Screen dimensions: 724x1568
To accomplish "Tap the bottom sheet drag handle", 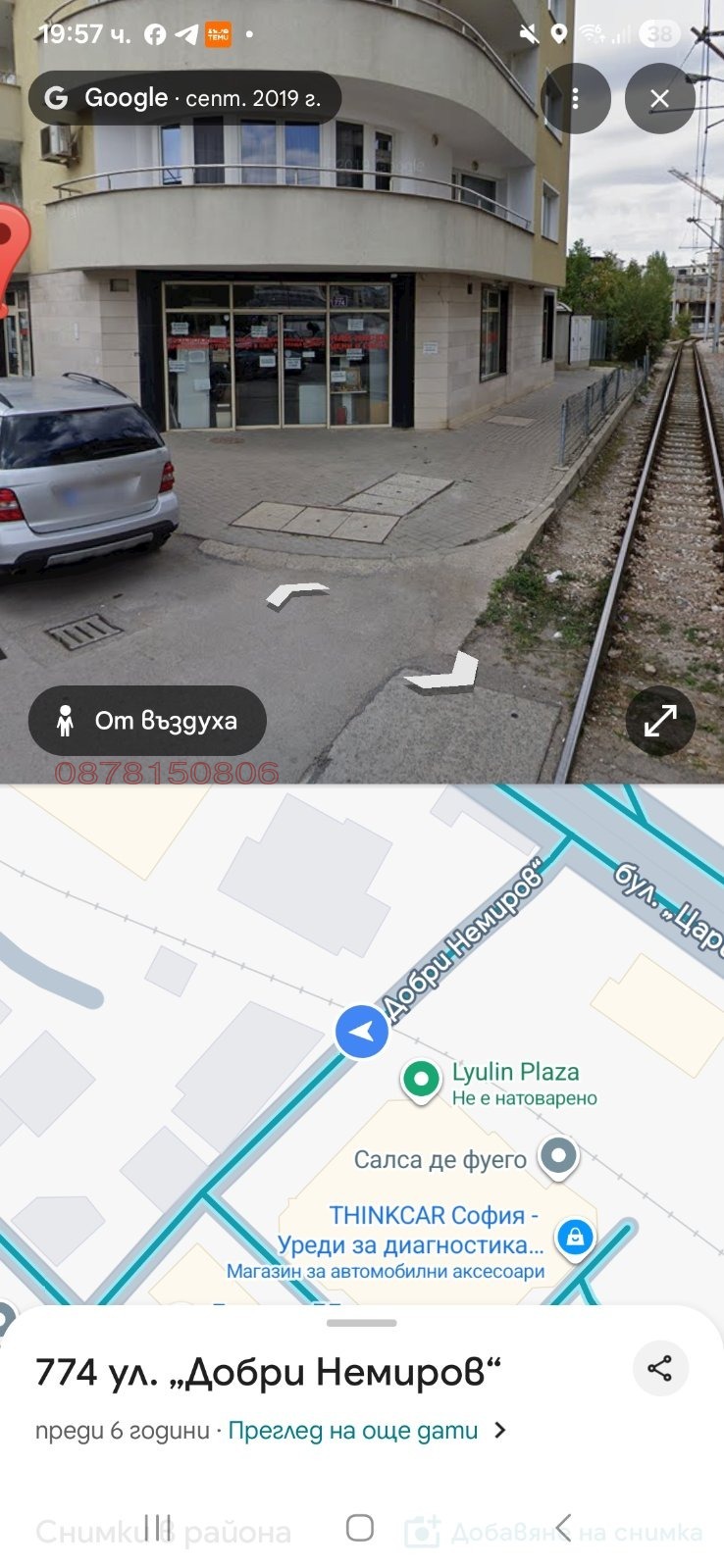I will click(x=361, y=1323).
